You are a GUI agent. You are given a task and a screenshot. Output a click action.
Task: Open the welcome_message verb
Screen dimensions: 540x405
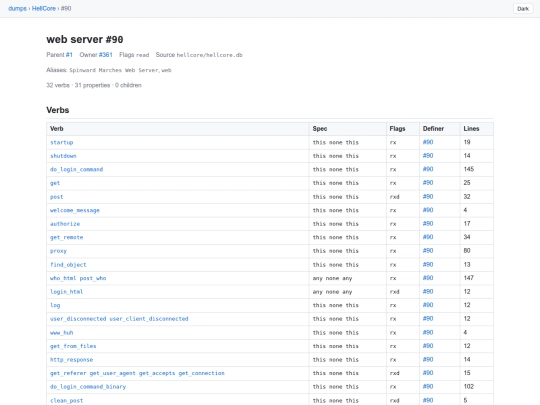point(75,210)
